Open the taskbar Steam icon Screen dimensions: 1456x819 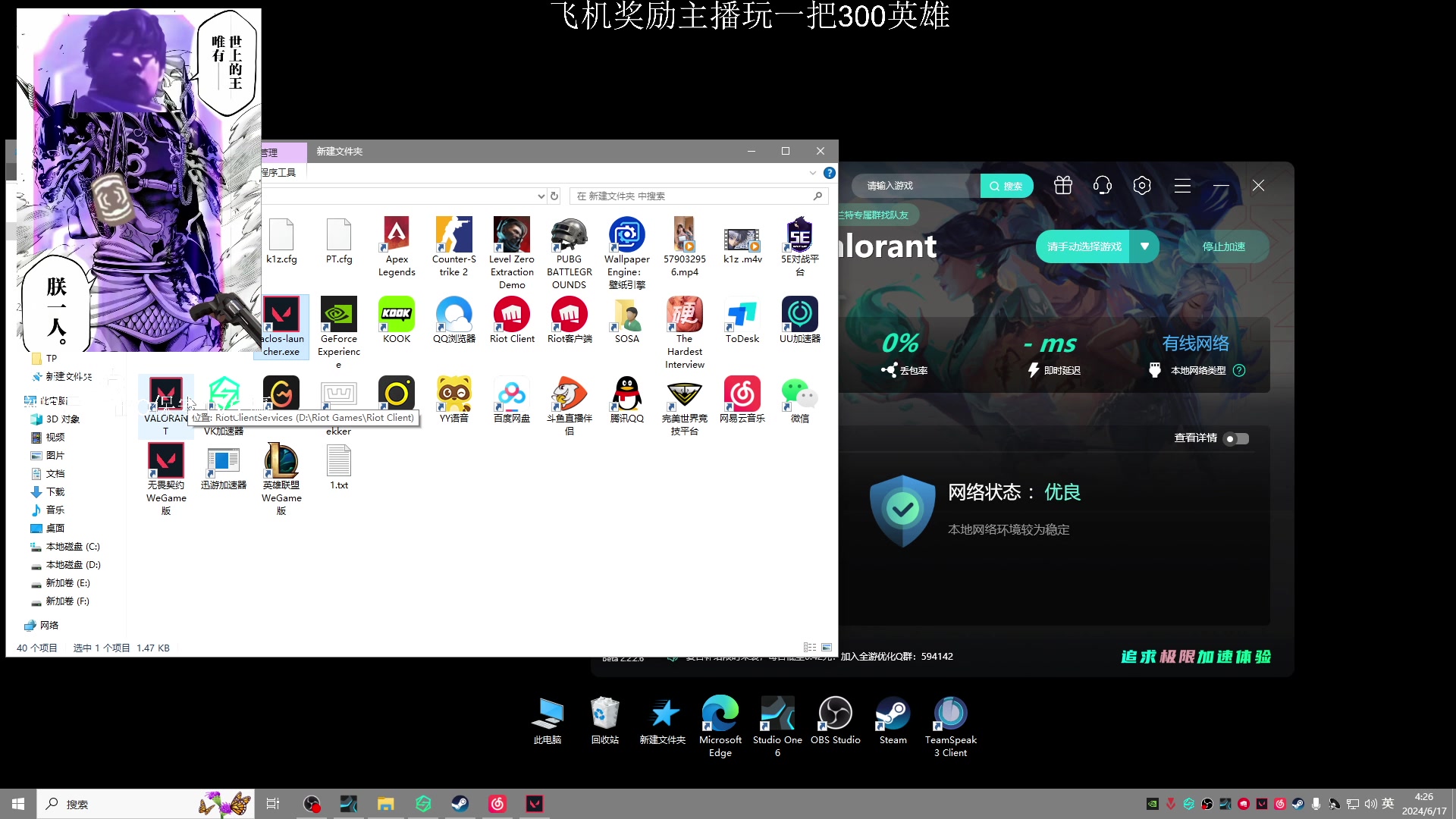pos(460,804)
